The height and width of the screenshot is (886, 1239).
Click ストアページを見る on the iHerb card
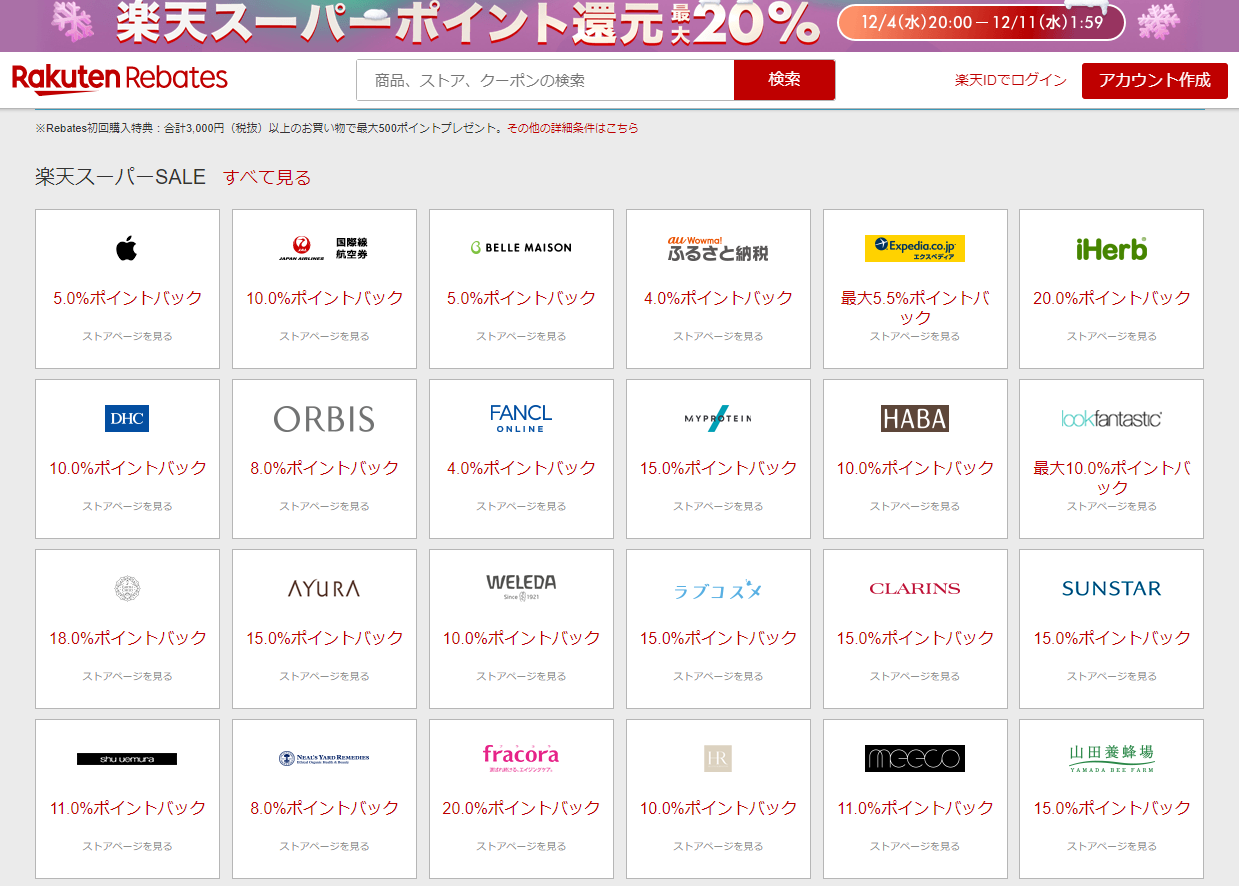tap(1112, 337)
